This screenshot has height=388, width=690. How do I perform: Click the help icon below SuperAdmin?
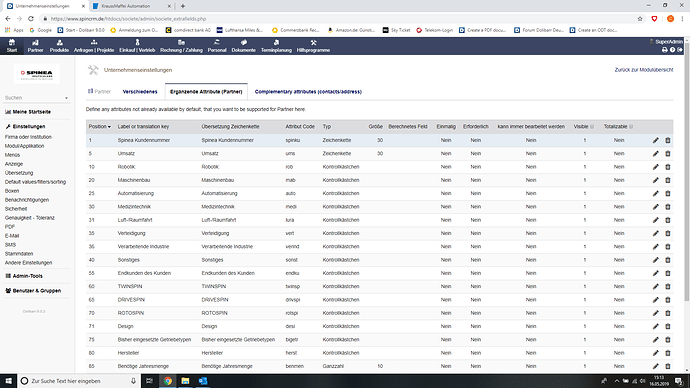click(672, 50)
